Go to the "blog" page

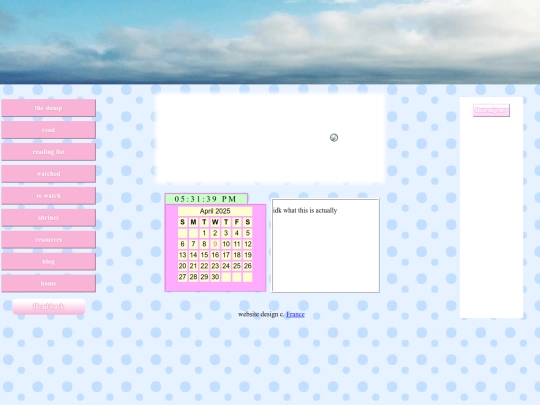coord(49,261)
